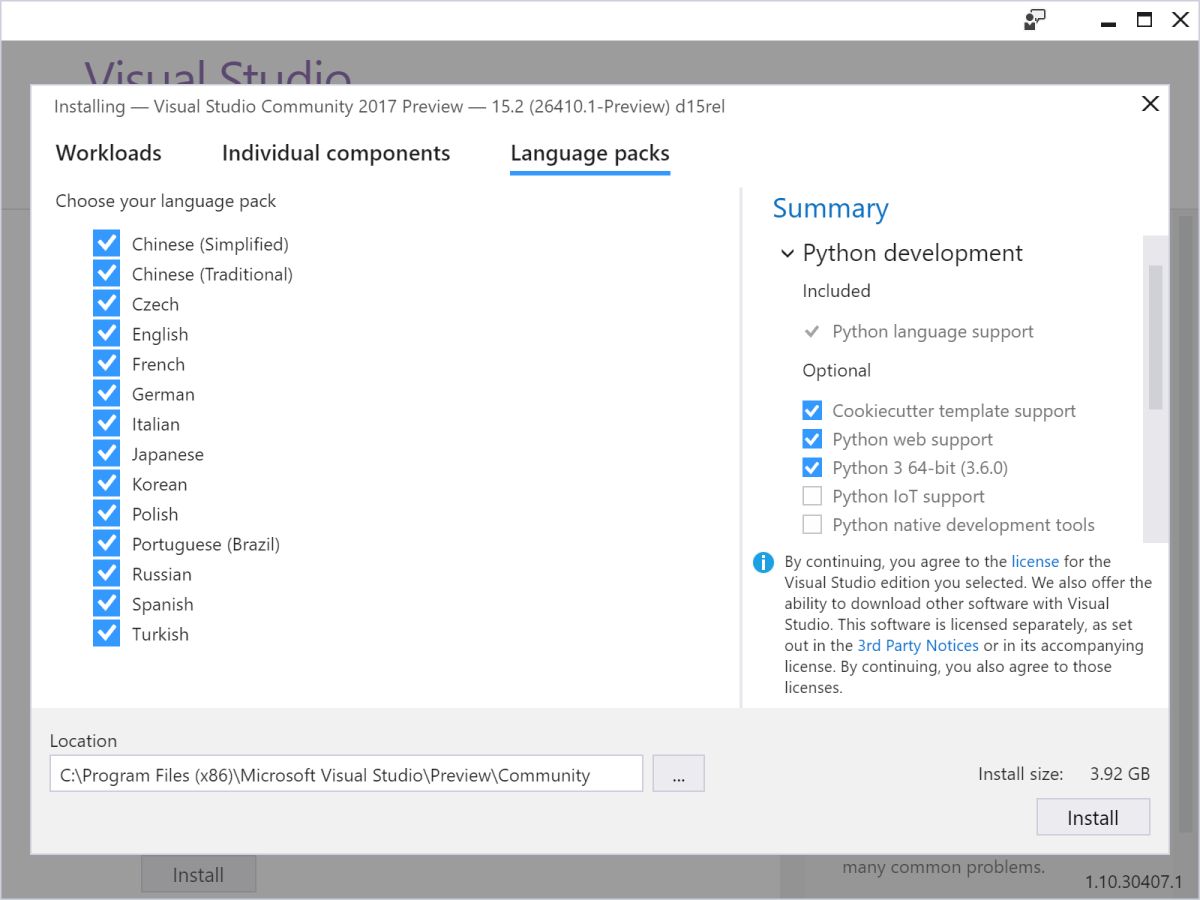Switch to the Workloads tab
This screenshot has height=900, width=1200.
pos(108,153)
